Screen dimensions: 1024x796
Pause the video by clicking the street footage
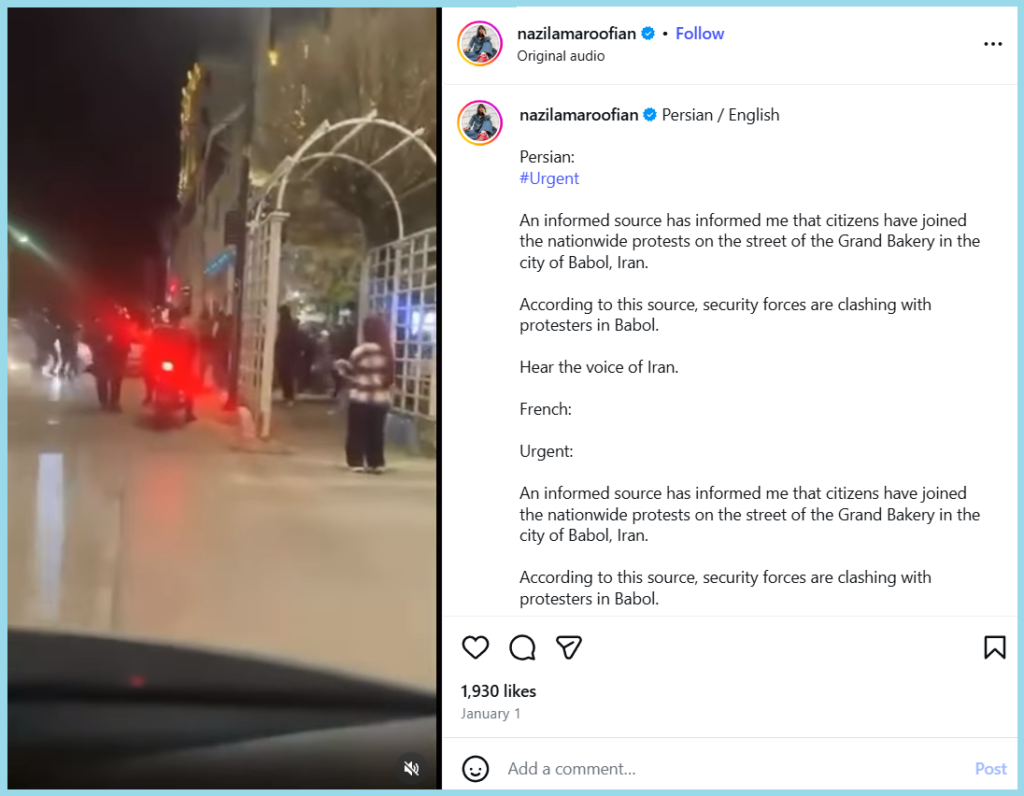(x=222, y=392)
